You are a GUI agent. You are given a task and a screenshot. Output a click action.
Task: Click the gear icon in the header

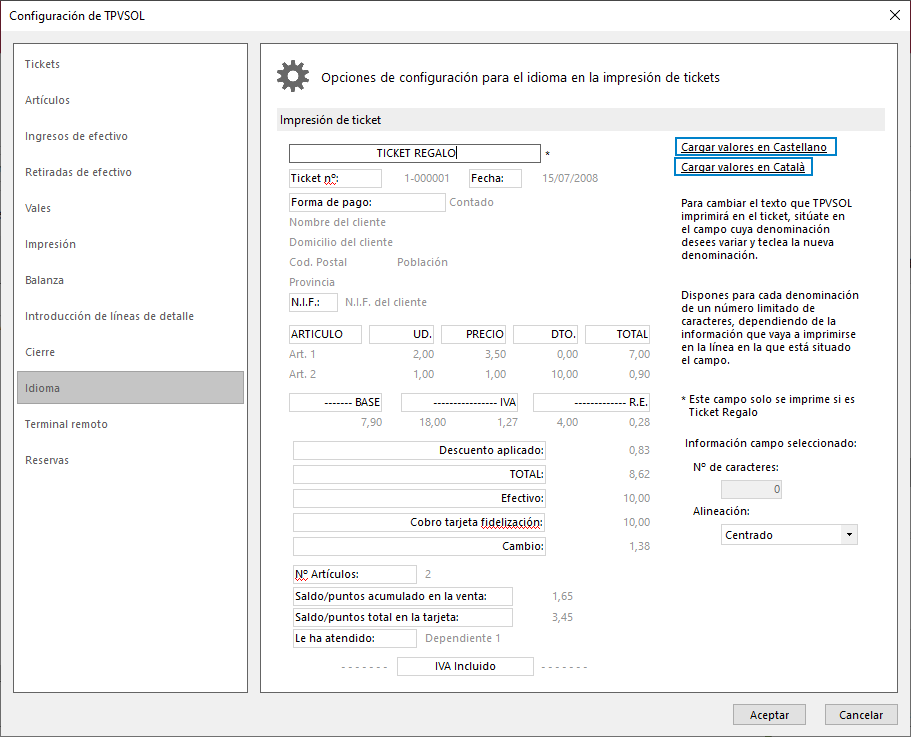pos(293,76)
